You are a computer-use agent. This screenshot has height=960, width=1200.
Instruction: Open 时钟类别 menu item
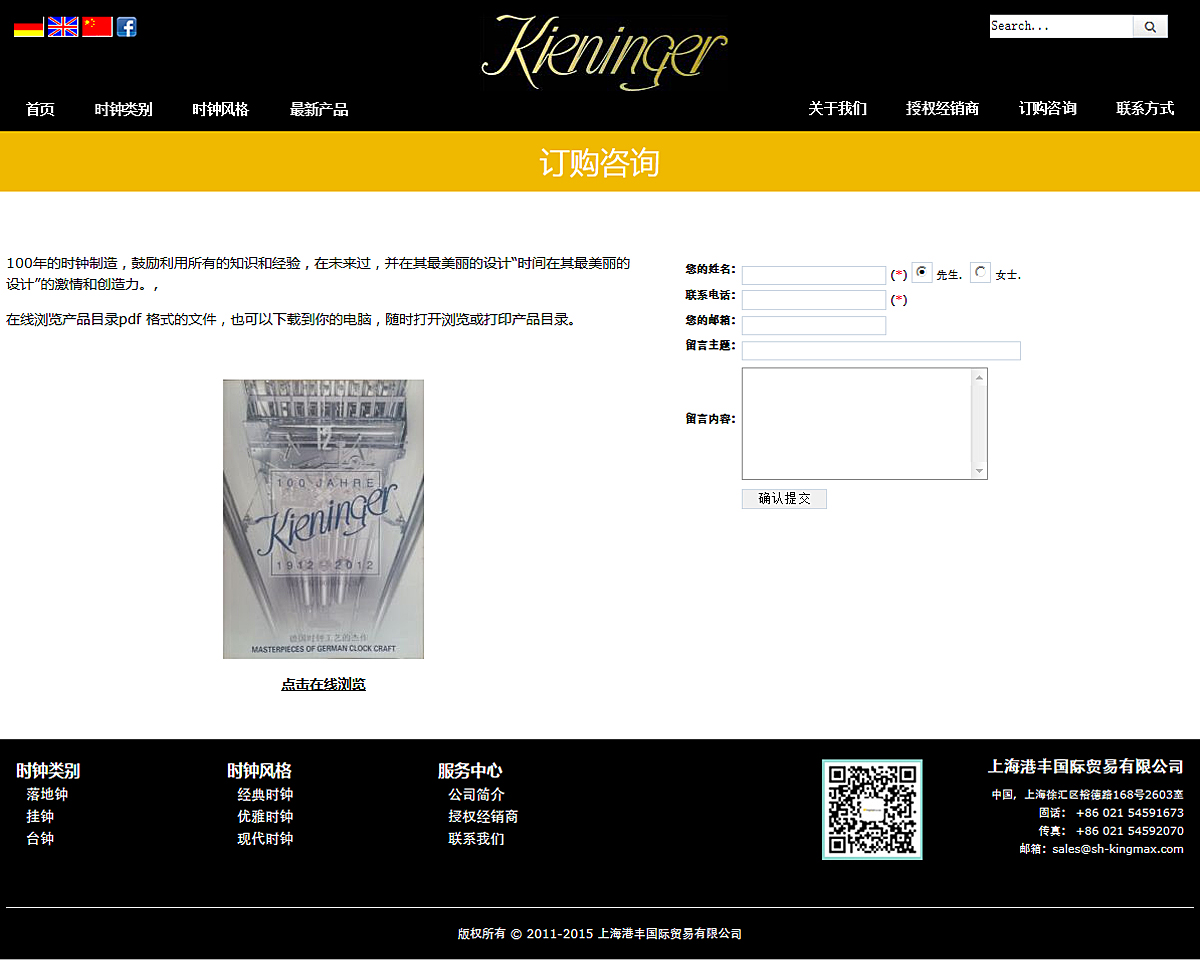pos(124,109)
